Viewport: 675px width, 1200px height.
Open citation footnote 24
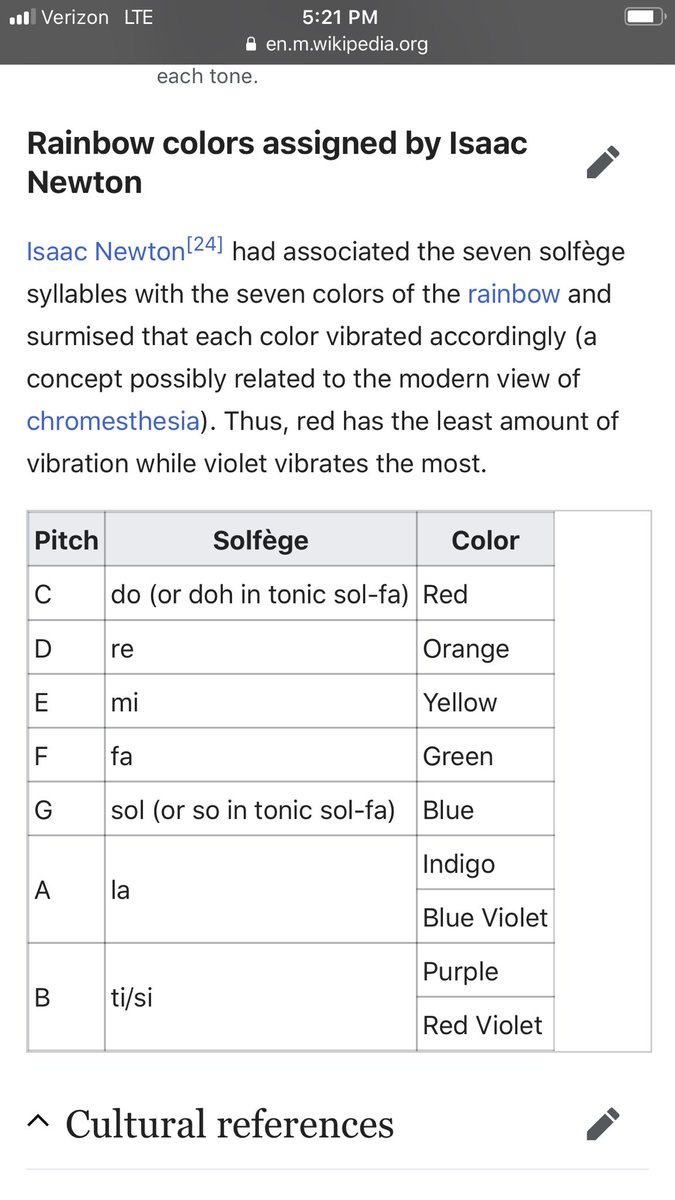204,246
